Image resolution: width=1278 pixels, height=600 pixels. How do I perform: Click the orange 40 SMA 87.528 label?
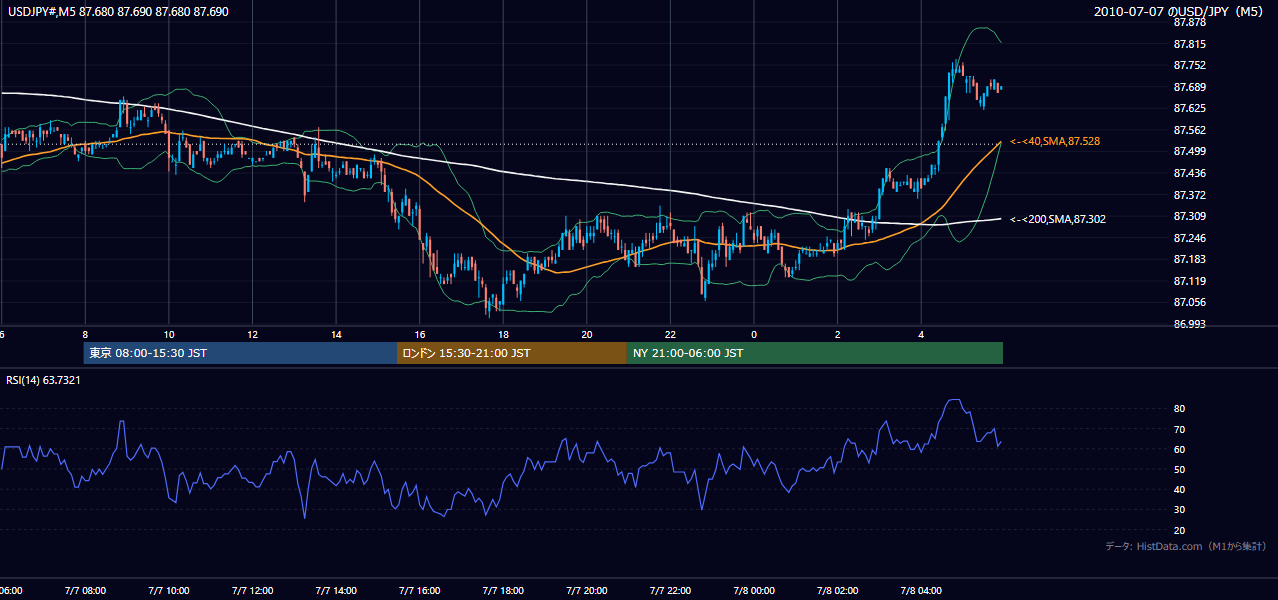coord(1055,142)
